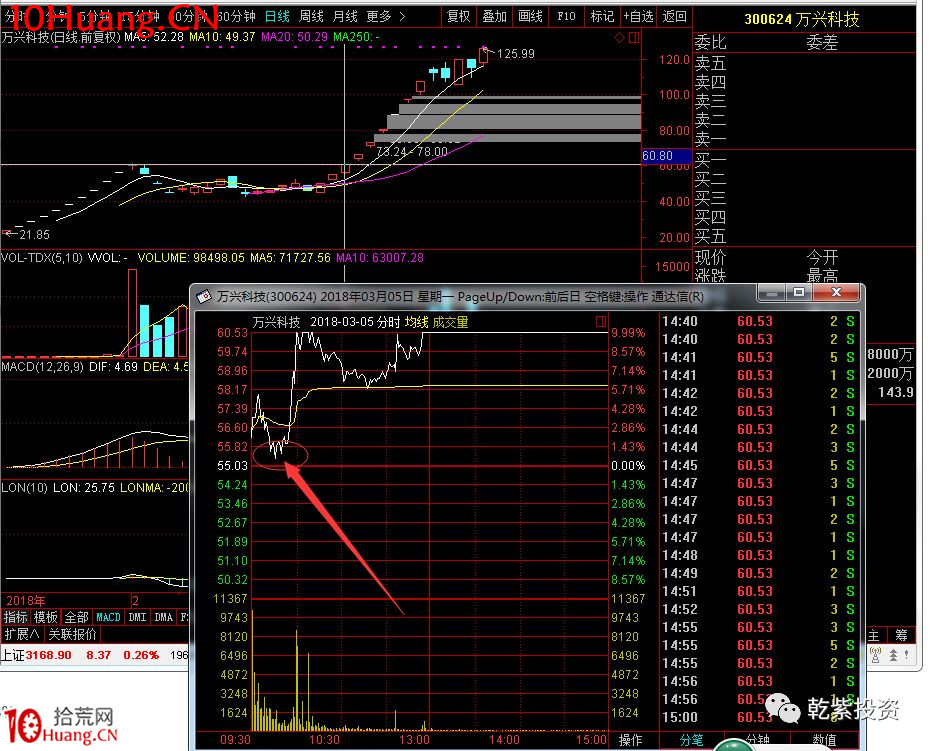Image resolution: width=930 pixels, height=751 pixels.
Task: Open F10 company information
Action: point(566,17)
